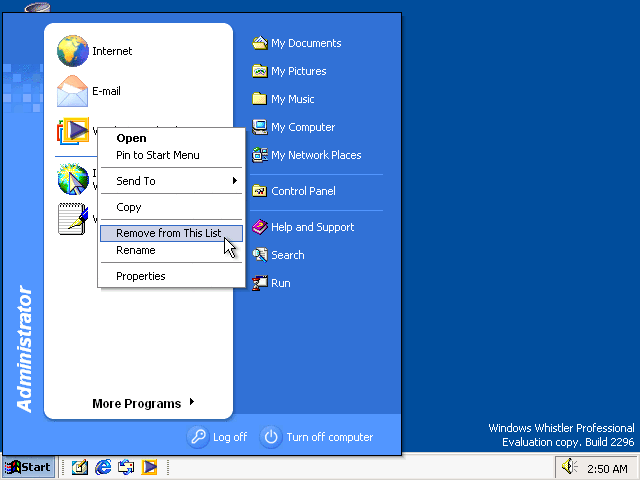Click the My Computer icon
Viewport: 640px width, 480px height.
(x=260, y=127)
